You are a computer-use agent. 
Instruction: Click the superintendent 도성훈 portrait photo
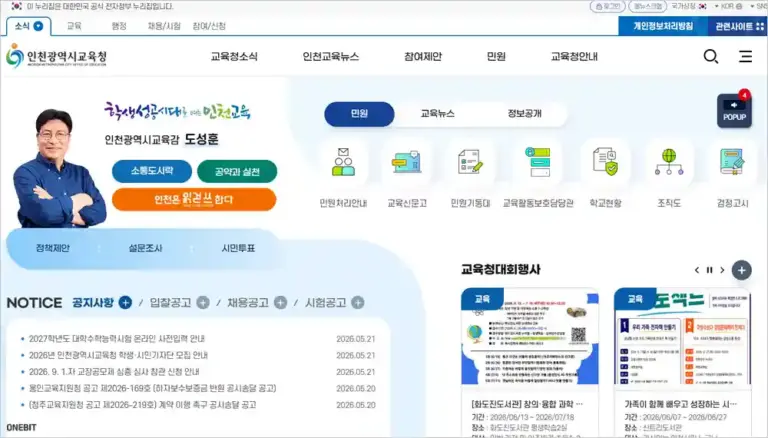click(59, 168)
